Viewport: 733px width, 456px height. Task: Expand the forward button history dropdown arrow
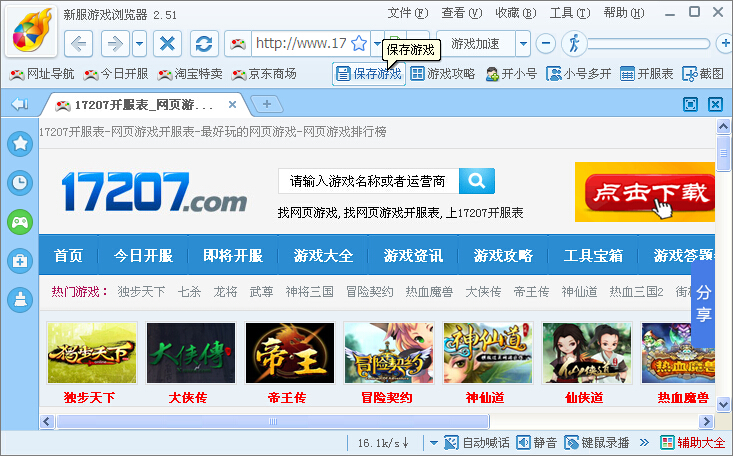[140, 44]
